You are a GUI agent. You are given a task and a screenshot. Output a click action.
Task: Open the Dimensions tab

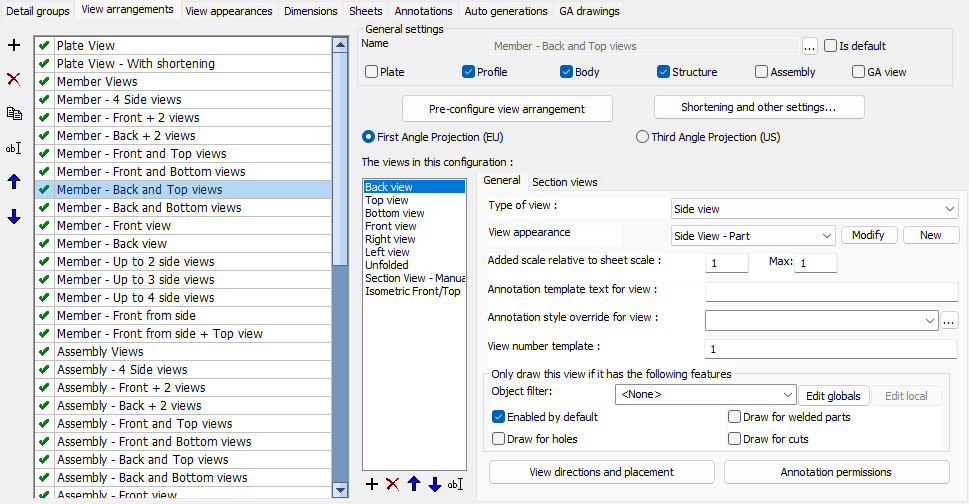point(310,12)
